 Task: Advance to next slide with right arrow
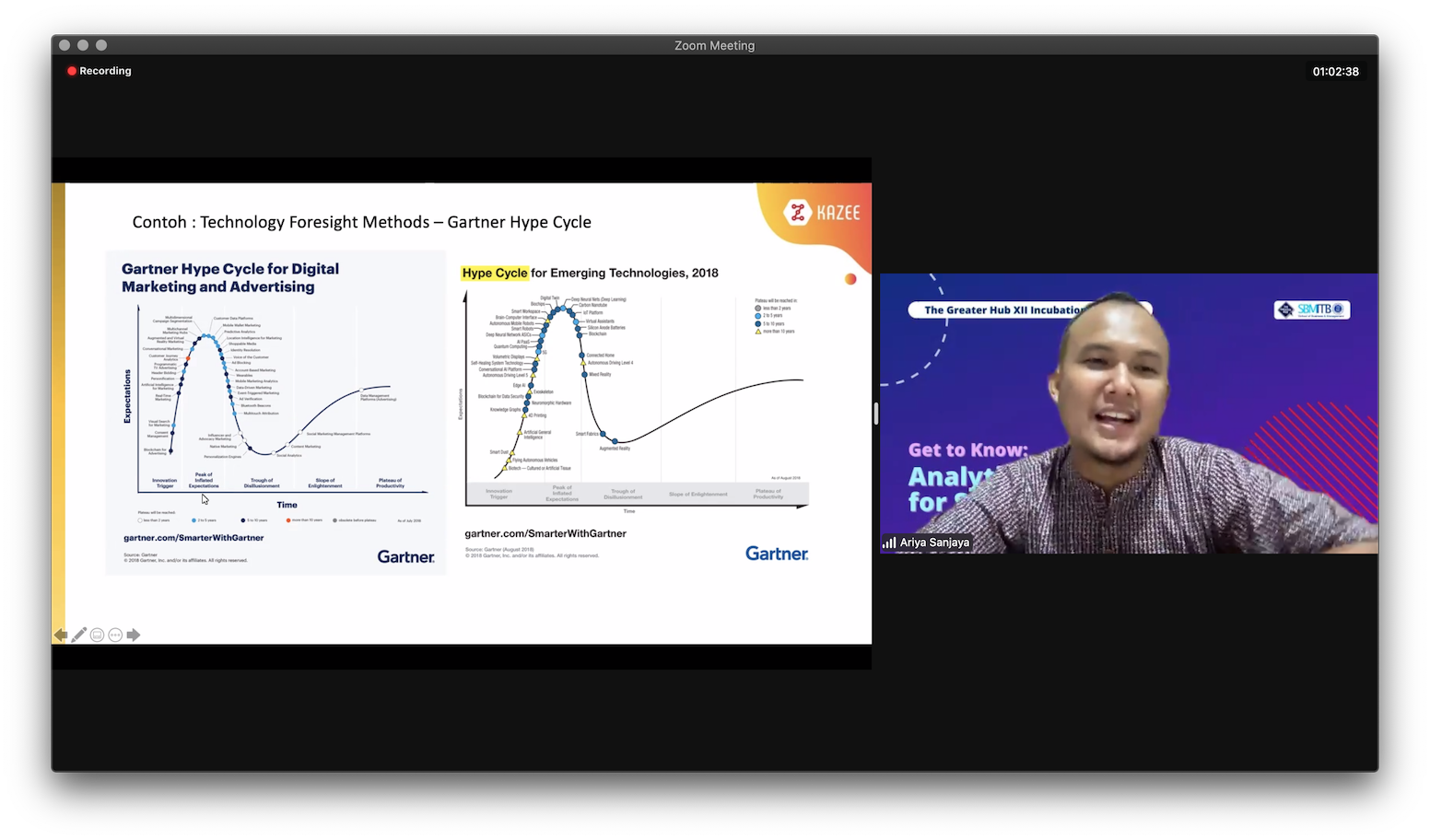[134, 635]
